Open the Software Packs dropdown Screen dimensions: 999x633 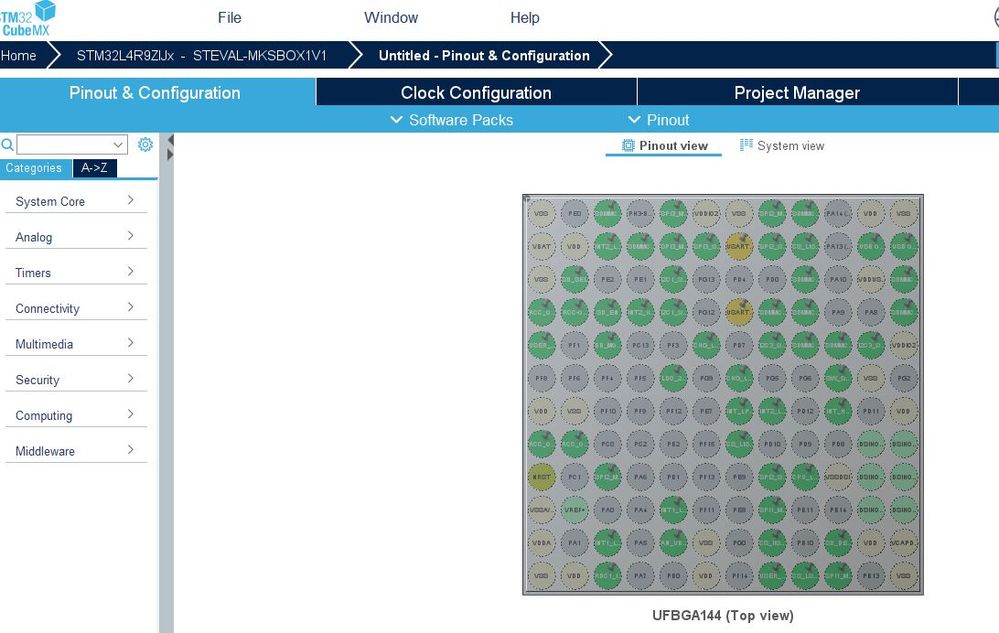(x=451, y=120)
